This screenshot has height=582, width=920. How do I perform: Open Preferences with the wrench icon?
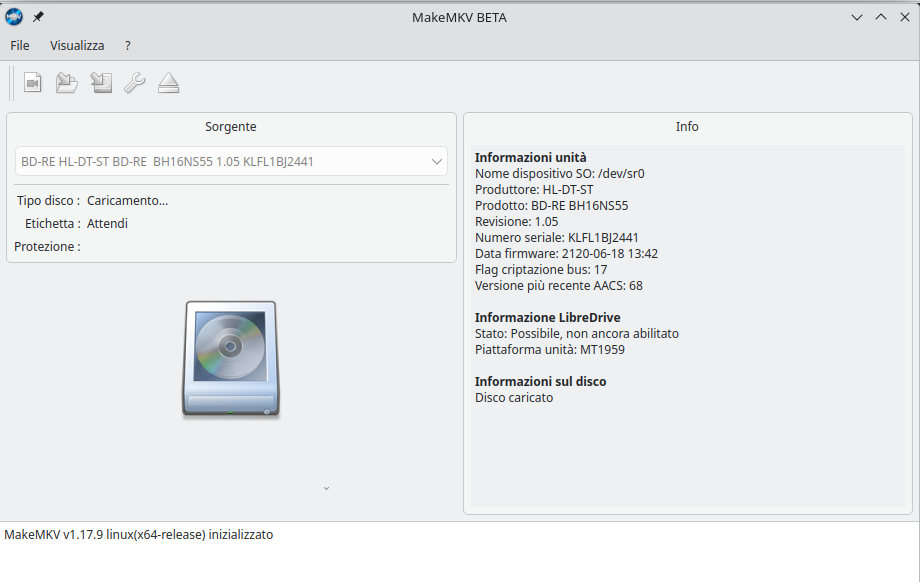[134, 83]
